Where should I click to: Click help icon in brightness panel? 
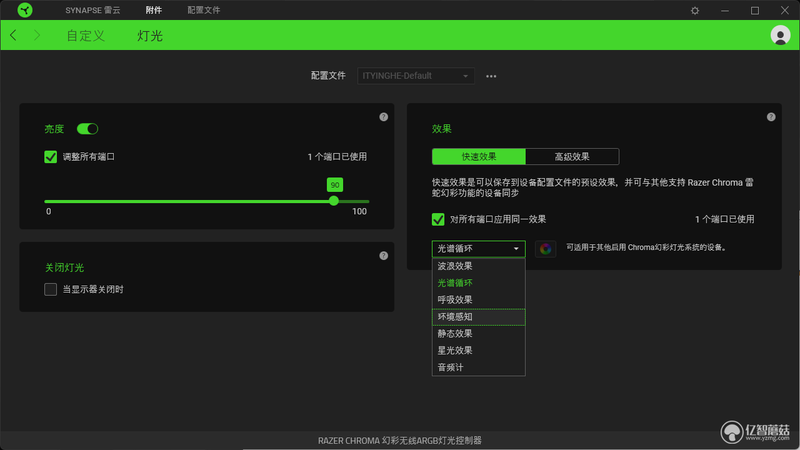point(384,117)
